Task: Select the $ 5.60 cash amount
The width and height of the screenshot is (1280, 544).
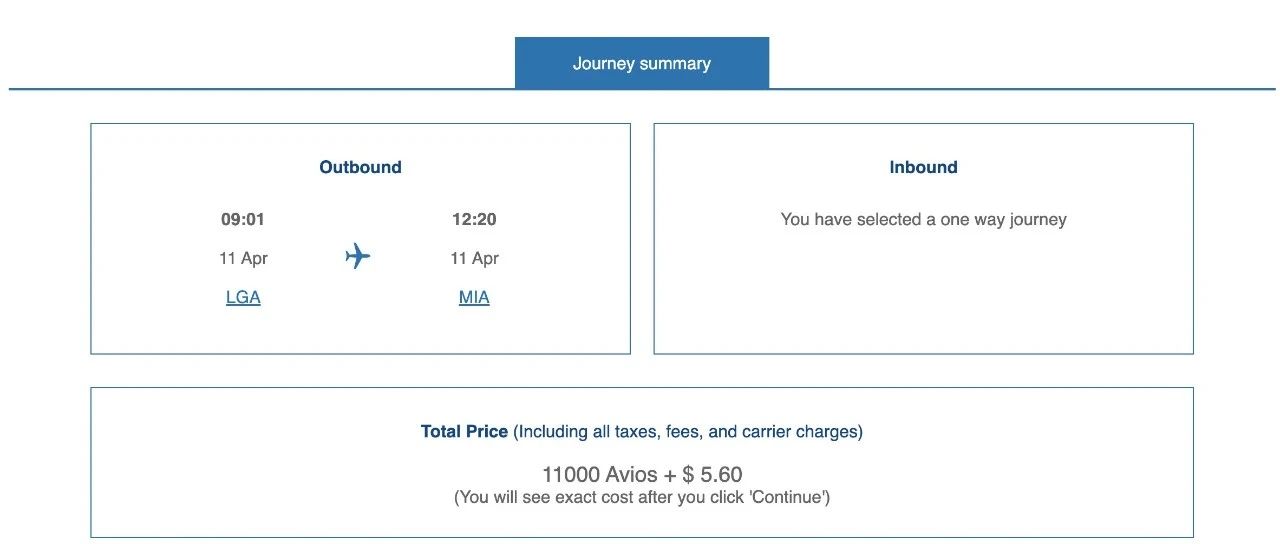Action: (713, 475)
